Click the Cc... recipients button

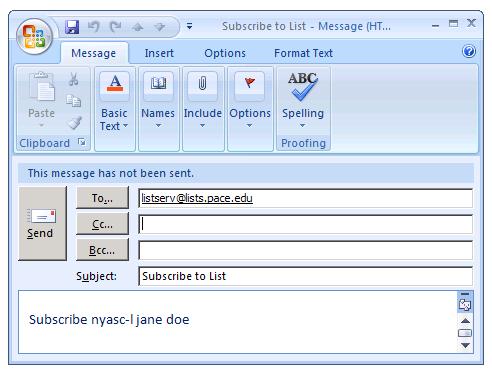(102, 224)
